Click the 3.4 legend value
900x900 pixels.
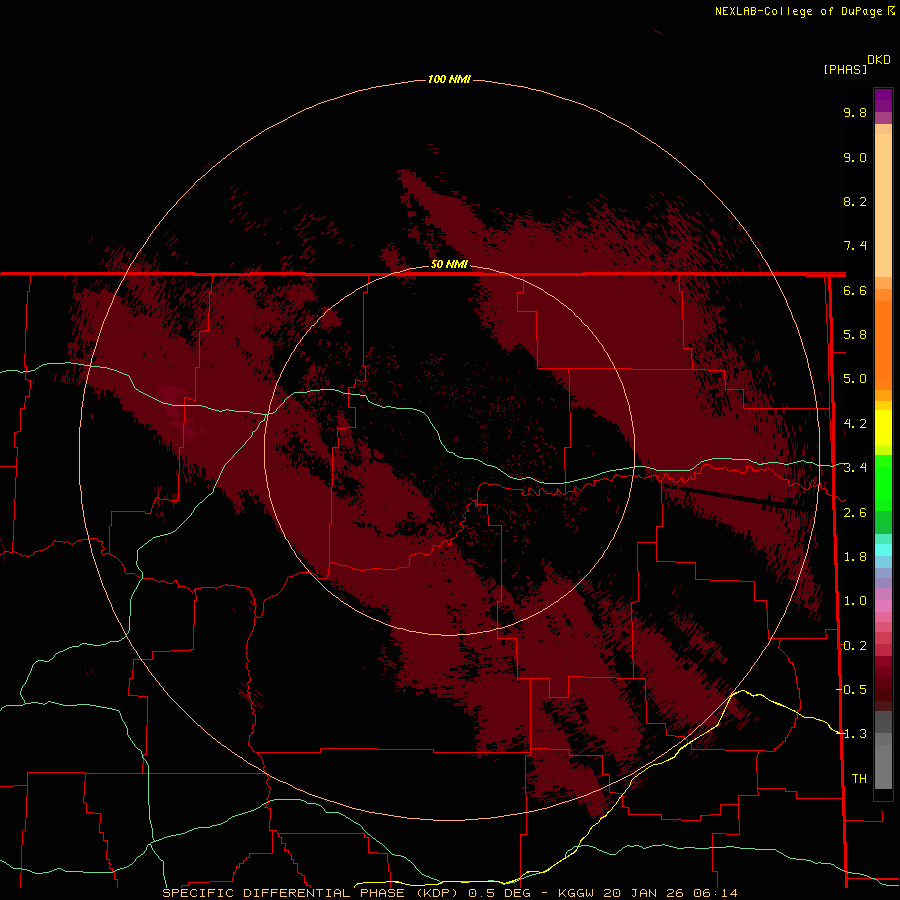(855, 468)
